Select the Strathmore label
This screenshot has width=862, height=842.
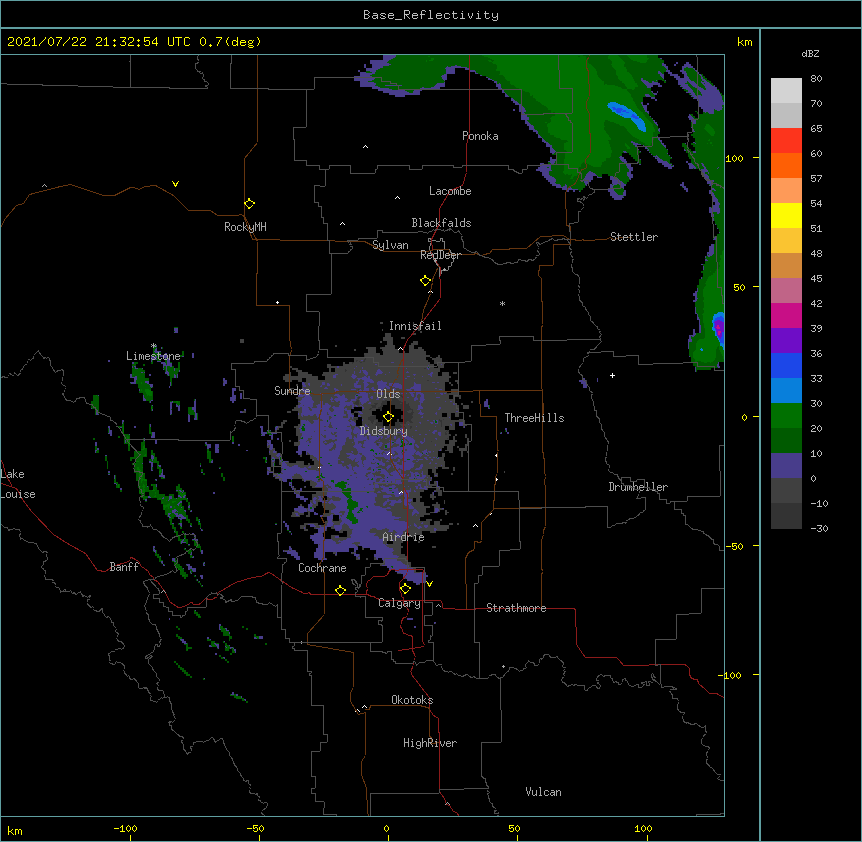click(516, 608)
